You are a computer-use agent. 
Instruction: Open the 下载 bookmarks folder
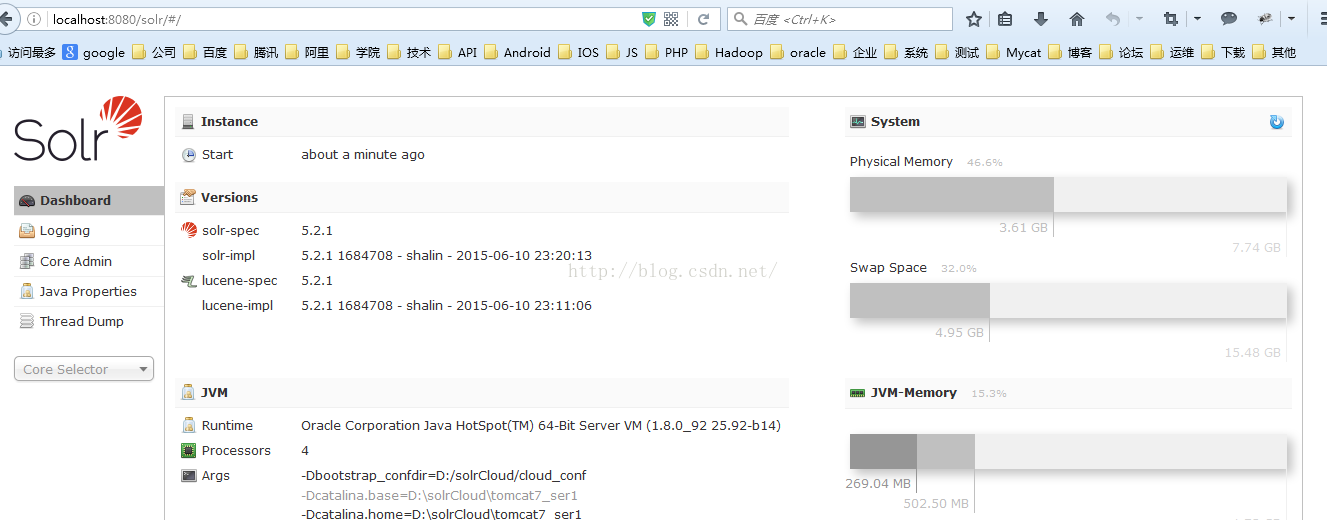1223,53
